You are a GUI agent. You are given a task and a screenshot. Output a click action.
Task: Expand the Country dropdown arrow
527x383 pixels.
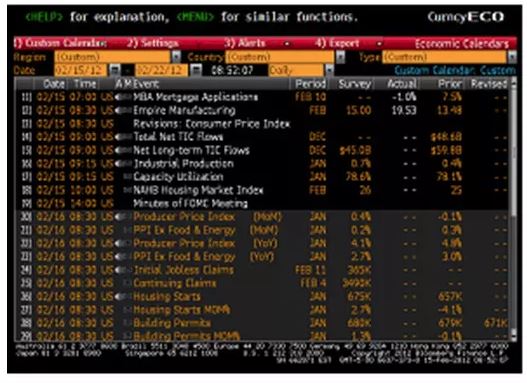(x=340, y=57)
